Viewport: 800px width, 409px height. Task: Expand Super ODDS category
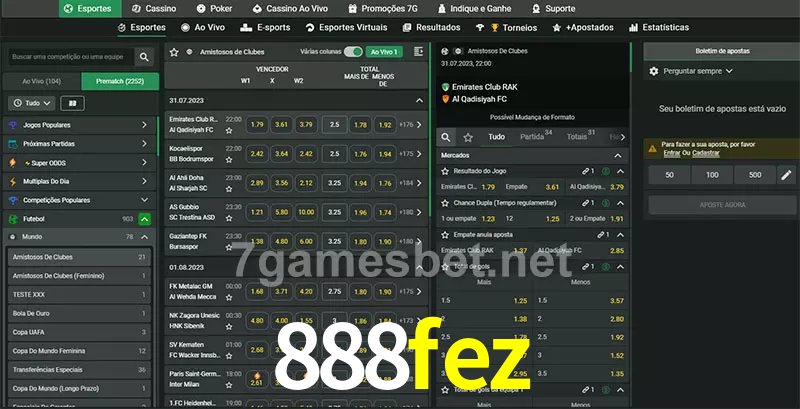[79, 163]
